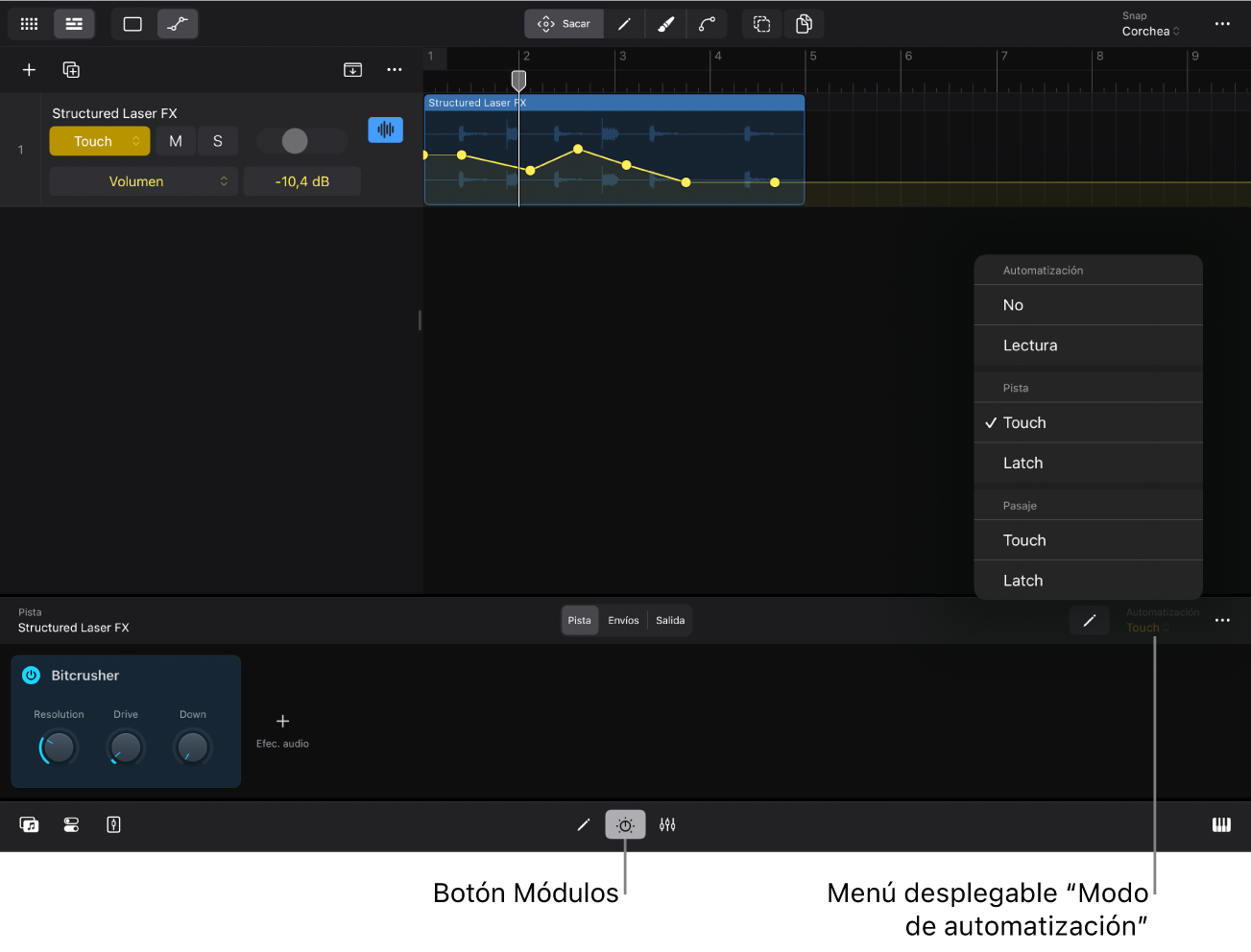Open the track Touch automation mode dropdown
Image resolution: width=1251 pixels, height=952 pixels.
pyautogui.click(x=100, y=141)
